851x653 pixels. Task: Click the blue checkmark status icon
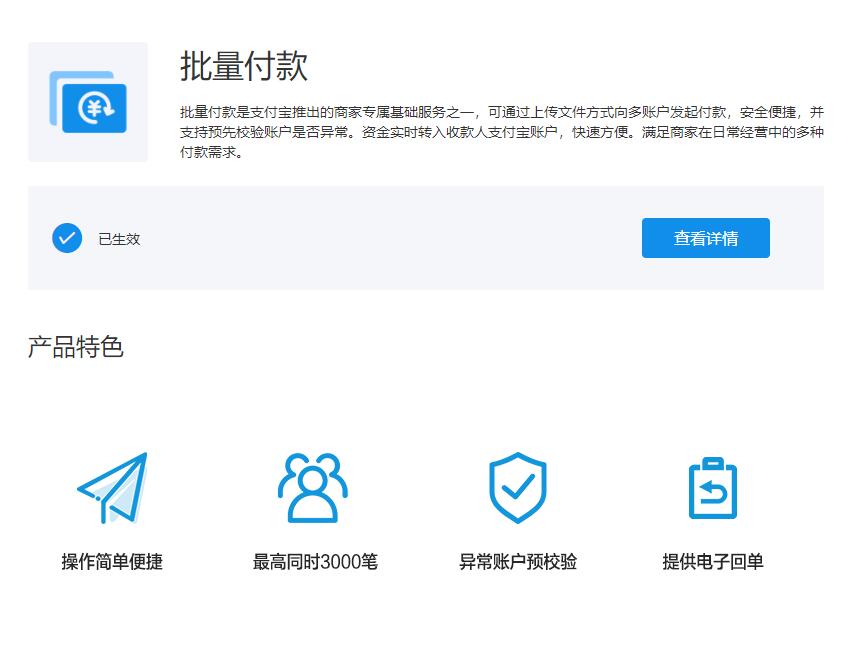pyautogui.click(x=67, y=238)
